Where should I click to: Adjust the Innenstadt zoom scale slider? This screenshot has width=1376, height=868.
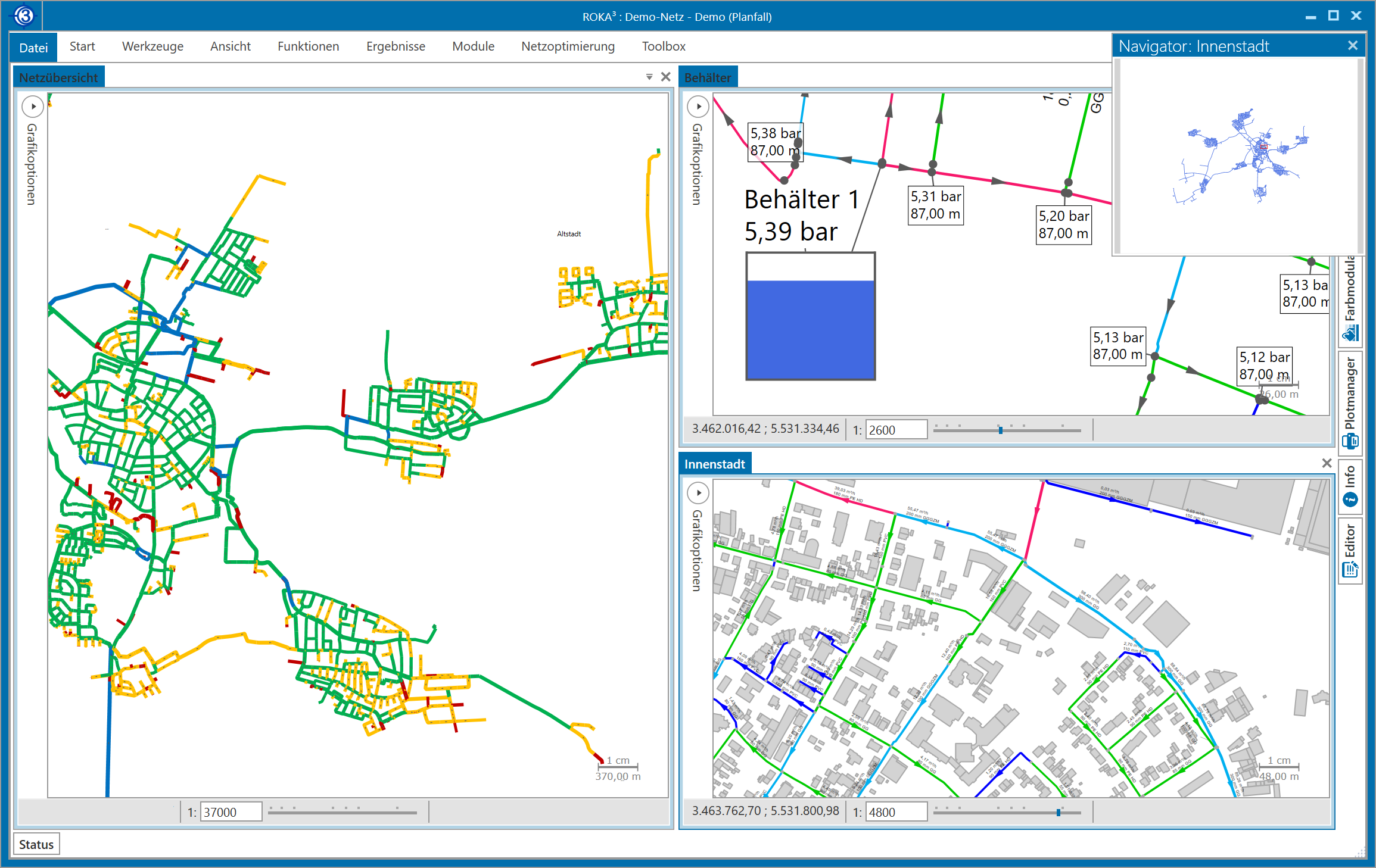click(x=1058, y=812)
